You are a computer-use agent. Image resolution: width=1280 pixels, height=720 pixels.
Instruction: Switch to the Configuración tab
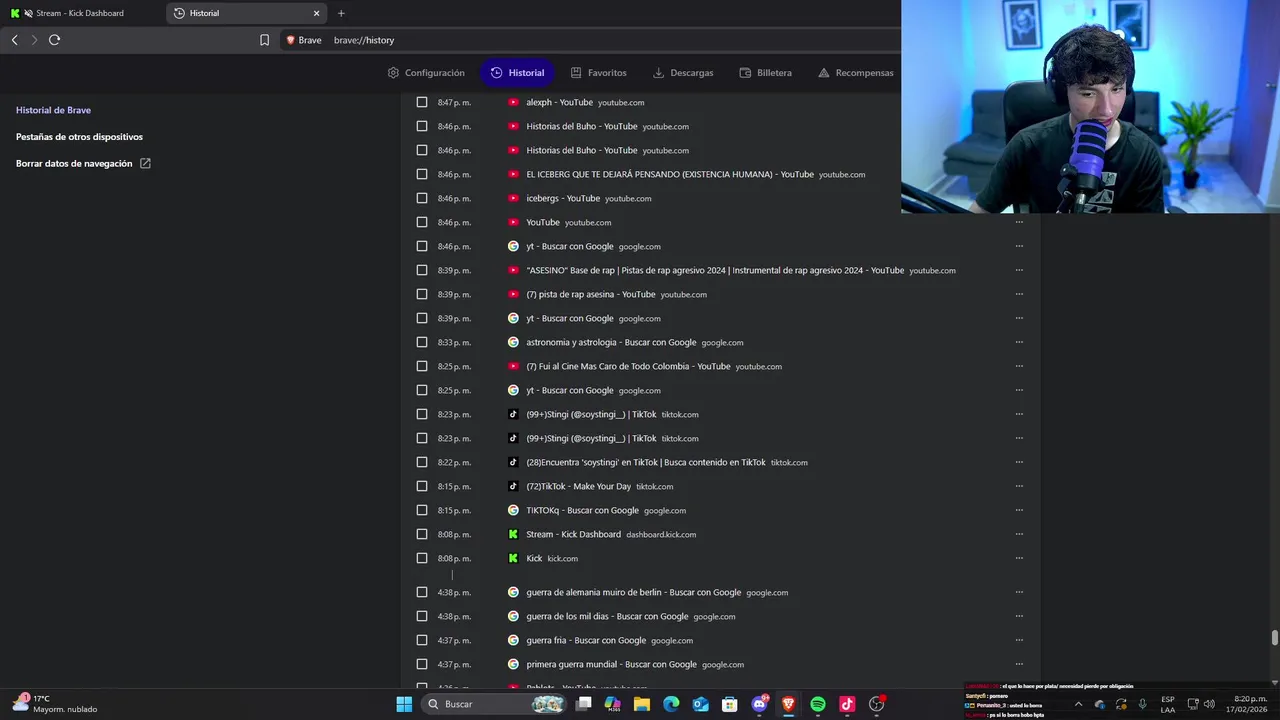426,73
